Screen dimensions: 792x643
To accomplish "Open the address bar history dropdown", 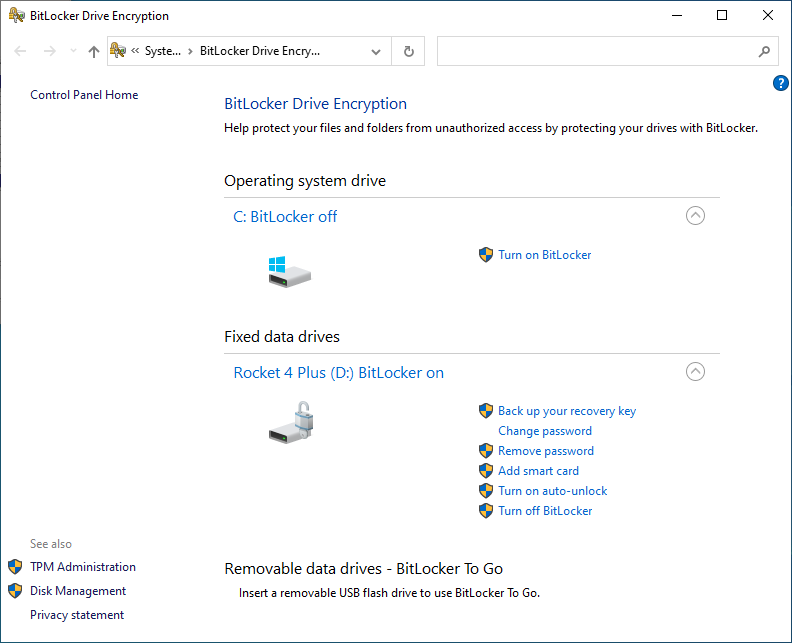I will point(376,51).
